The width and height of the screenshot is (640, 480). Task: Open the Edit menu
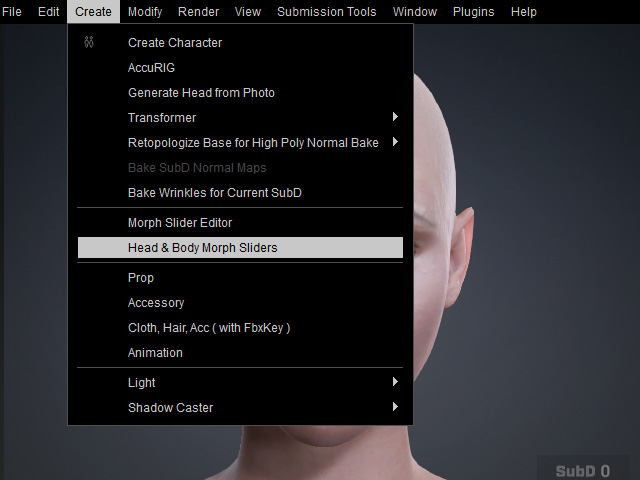pyautogui.click(x=49, y=11)
